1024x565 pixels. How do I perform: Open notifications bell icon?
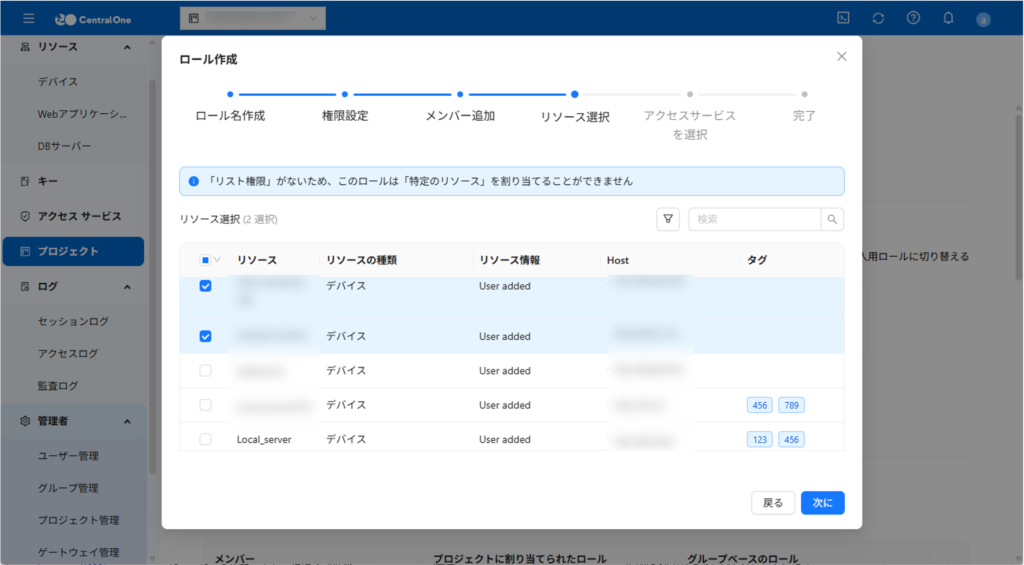(948, 18)
